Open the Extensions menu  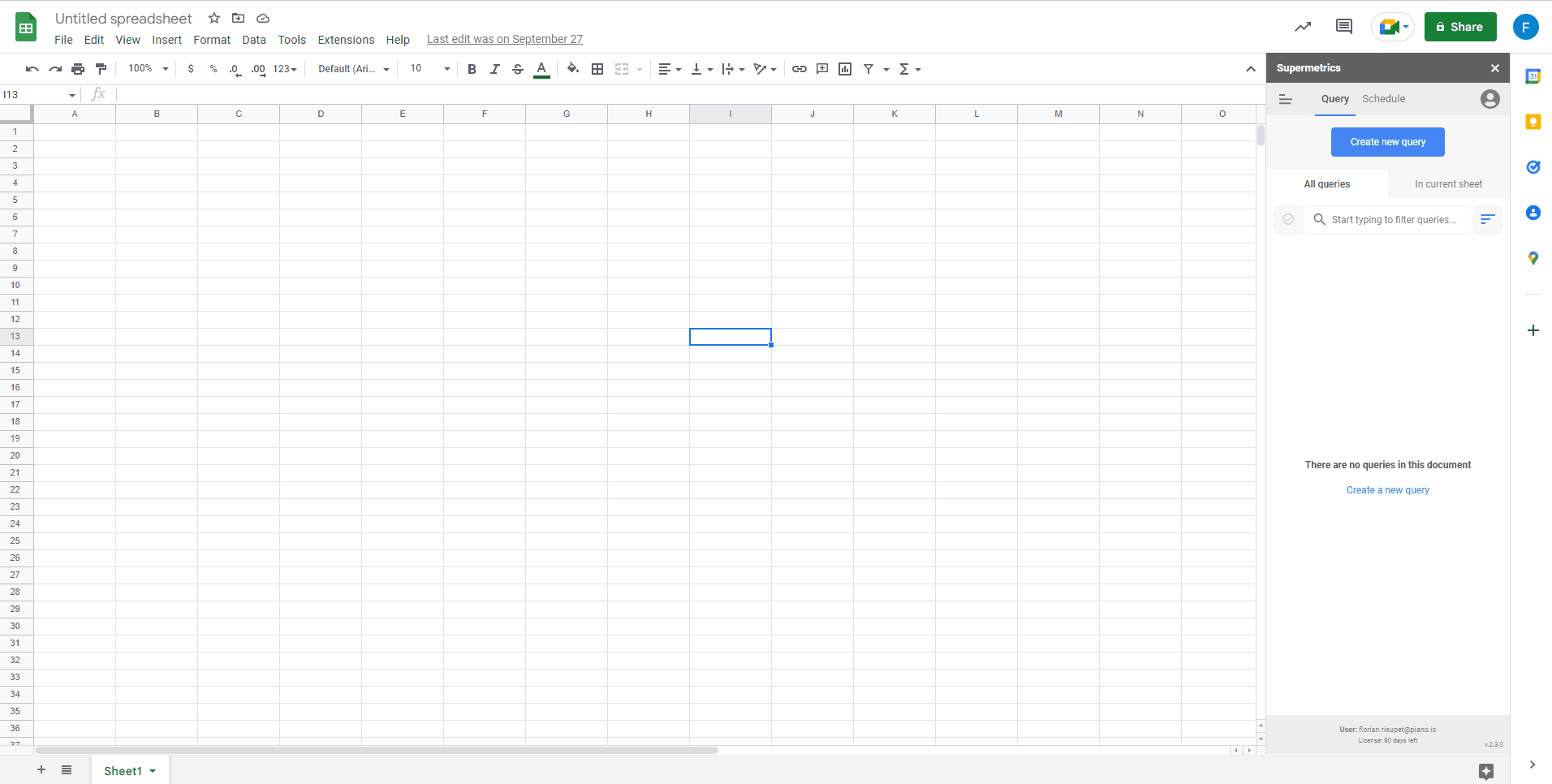tap(346, 40)
